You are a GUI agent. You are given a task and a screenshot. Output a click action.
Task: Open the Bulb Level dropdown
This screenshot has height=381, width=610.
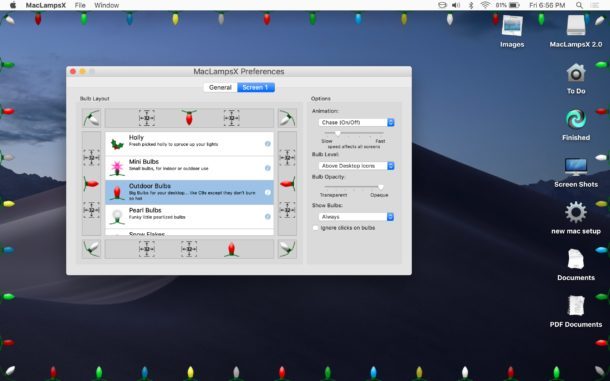click(x=356, y=166)
